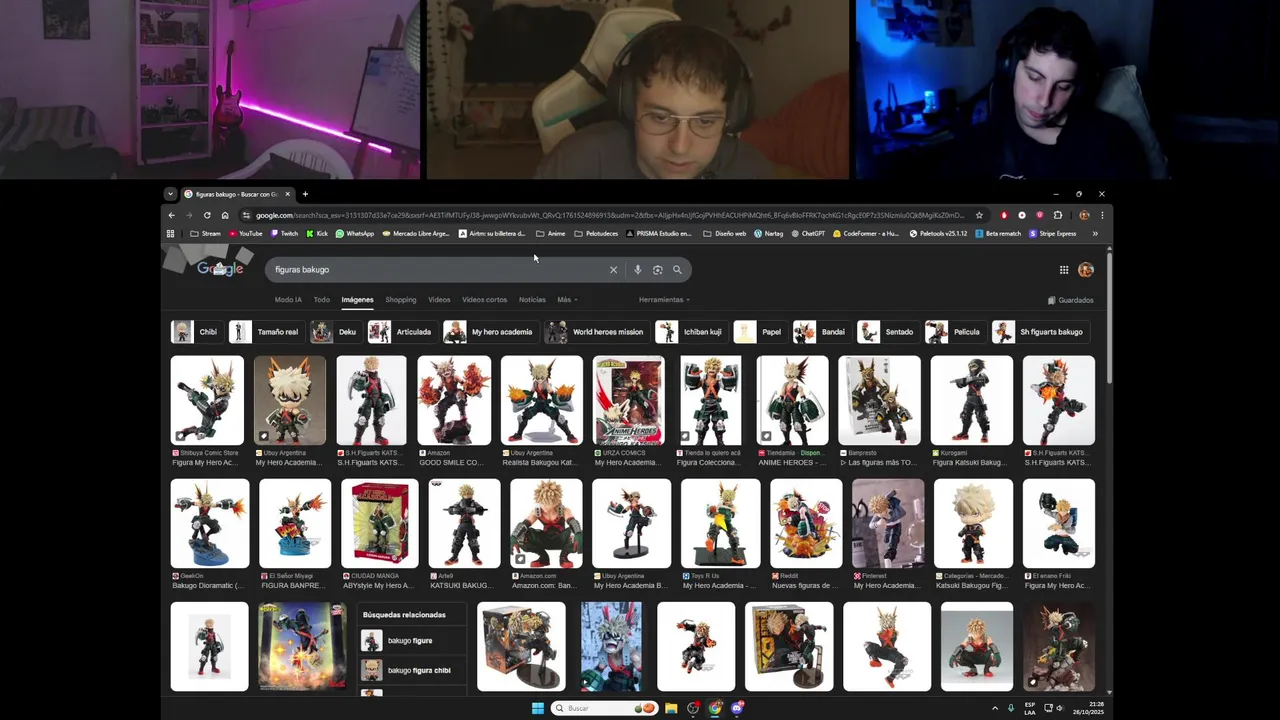The width and height of the screenshot is (1280, 720).
Task: Open the CIUDAD MANGA boxed figure thumbnail
Action: pos(380,523)
